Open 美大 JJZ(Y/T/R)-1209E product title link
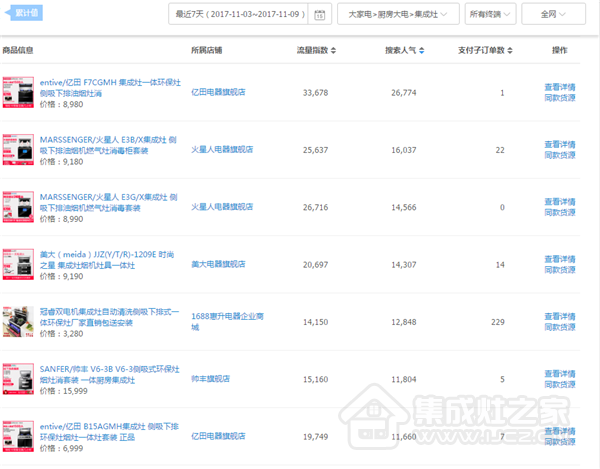The image size is (600, 469). [x=107, y=260]
